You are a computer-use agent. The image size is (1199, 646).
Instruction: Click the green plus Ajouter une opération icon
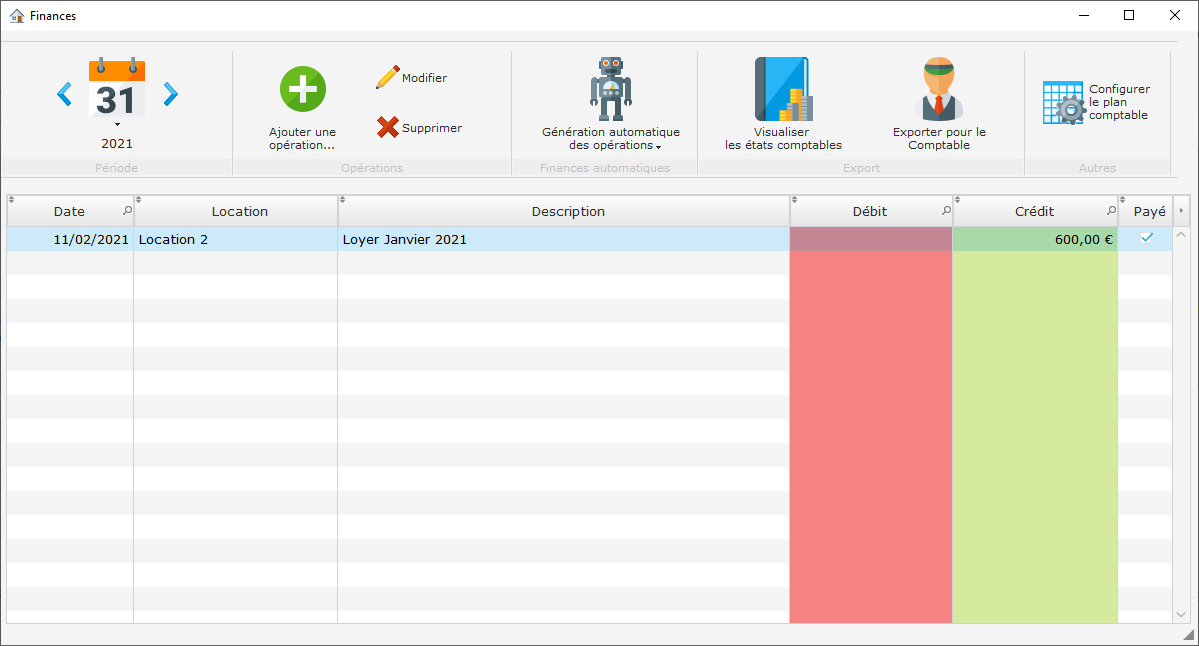click(303, 89)
